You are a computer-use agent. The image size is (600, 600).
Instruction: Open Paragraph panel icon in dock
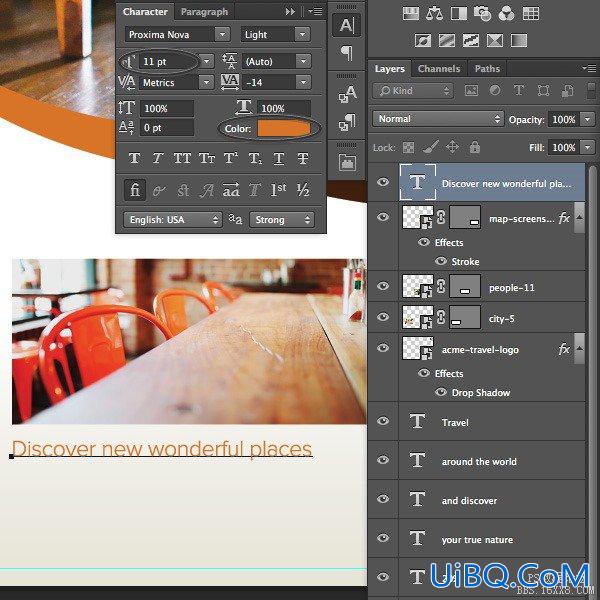tap(347, 53)
